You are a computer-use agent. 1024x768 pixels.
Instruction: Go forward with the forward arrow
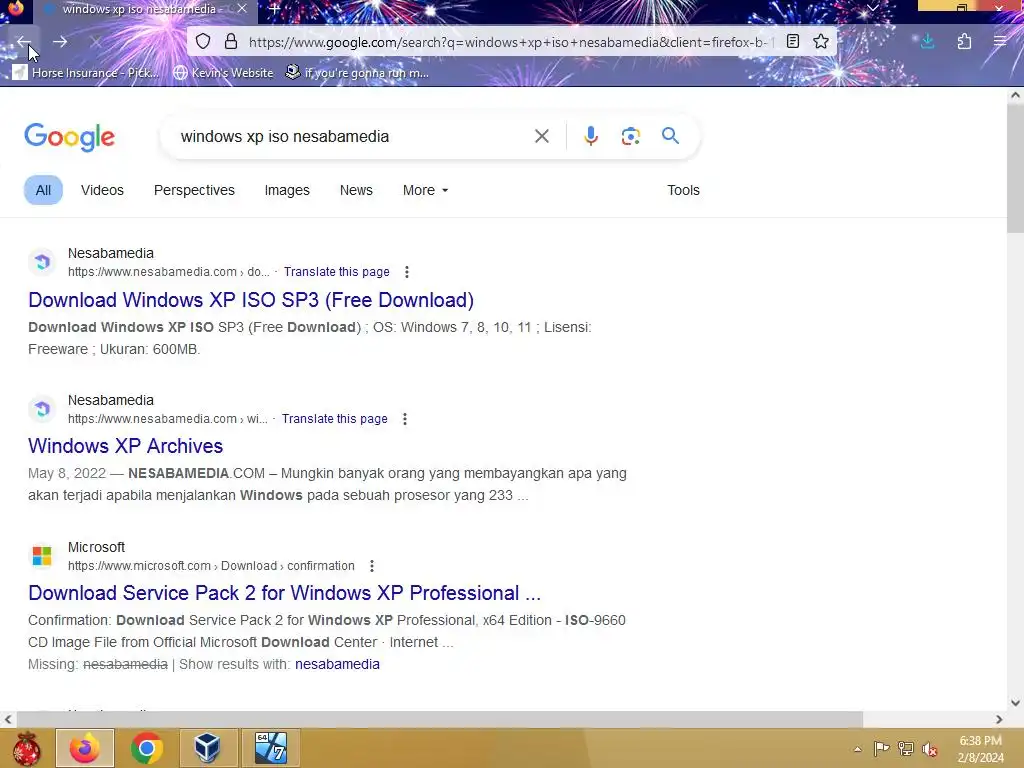tap(60, 42)
